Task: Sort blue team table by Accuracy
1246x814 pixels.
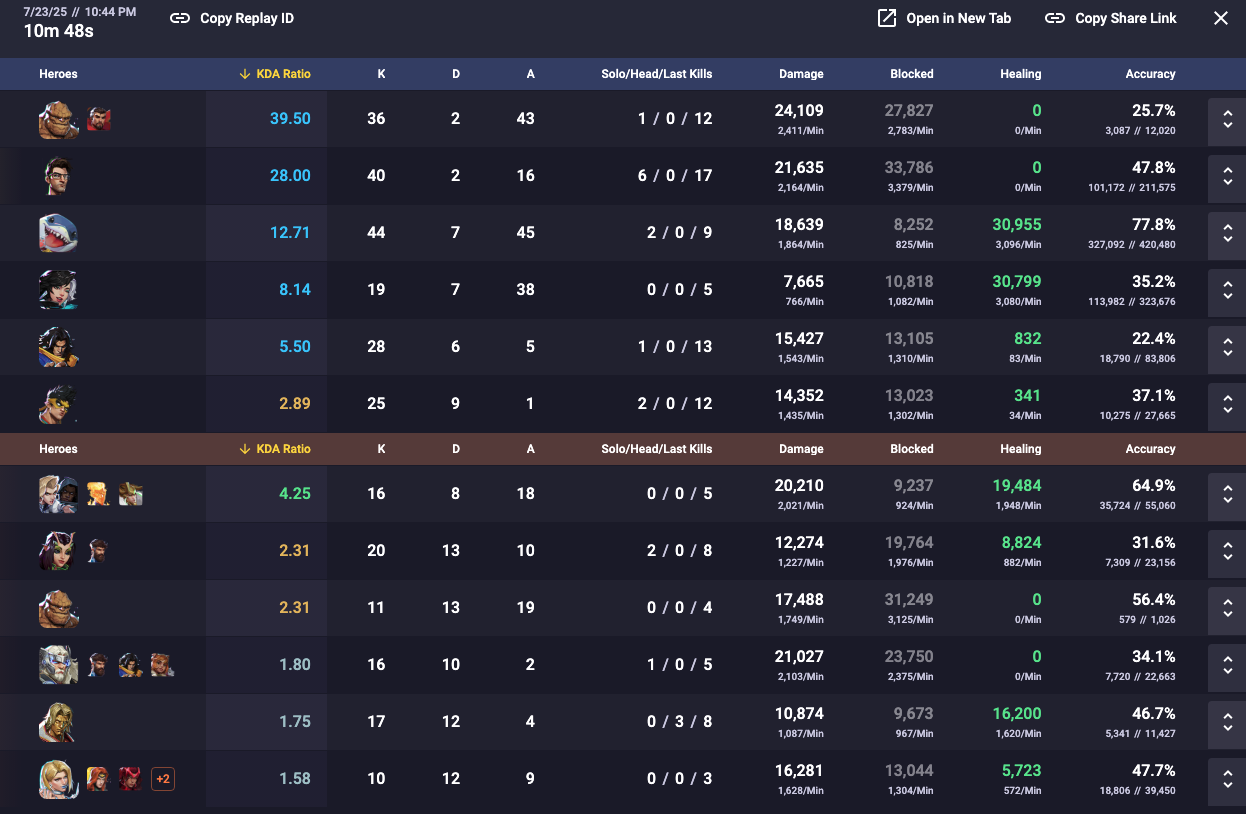Action: point(1150,74)
